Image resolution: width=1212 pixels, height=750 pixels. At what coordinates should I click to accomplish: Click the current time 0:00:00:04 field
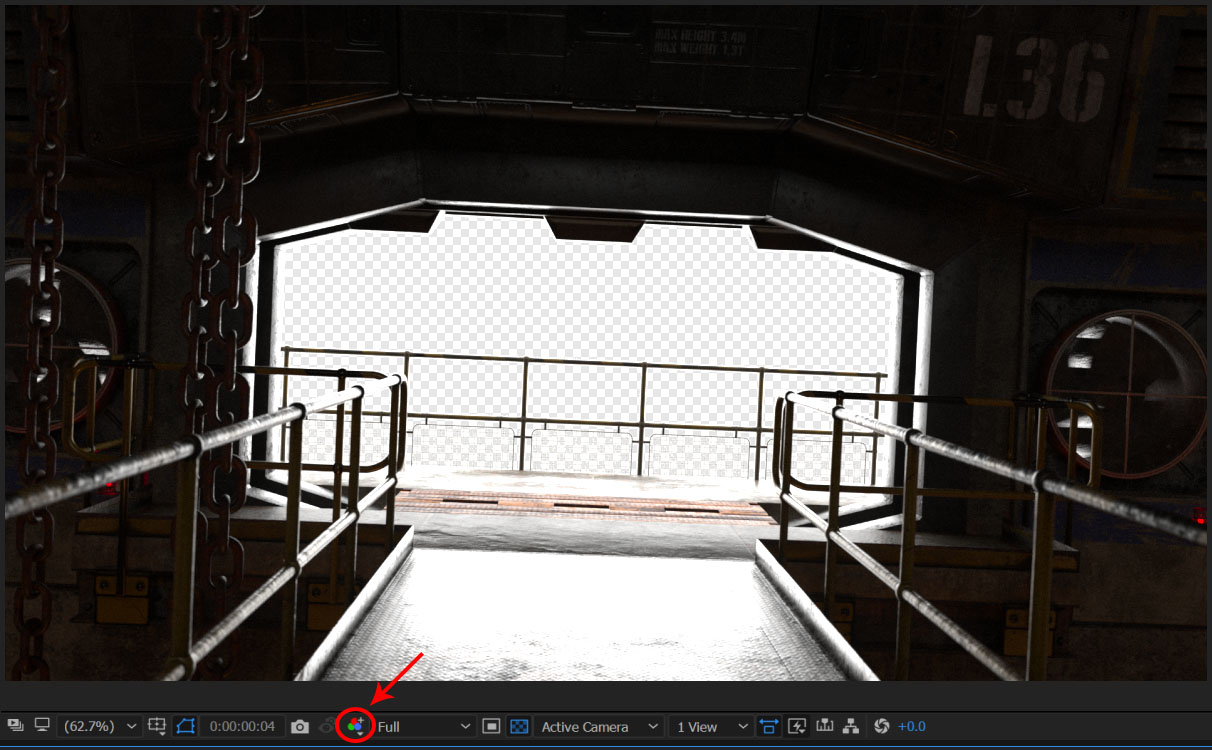[242, 727]
